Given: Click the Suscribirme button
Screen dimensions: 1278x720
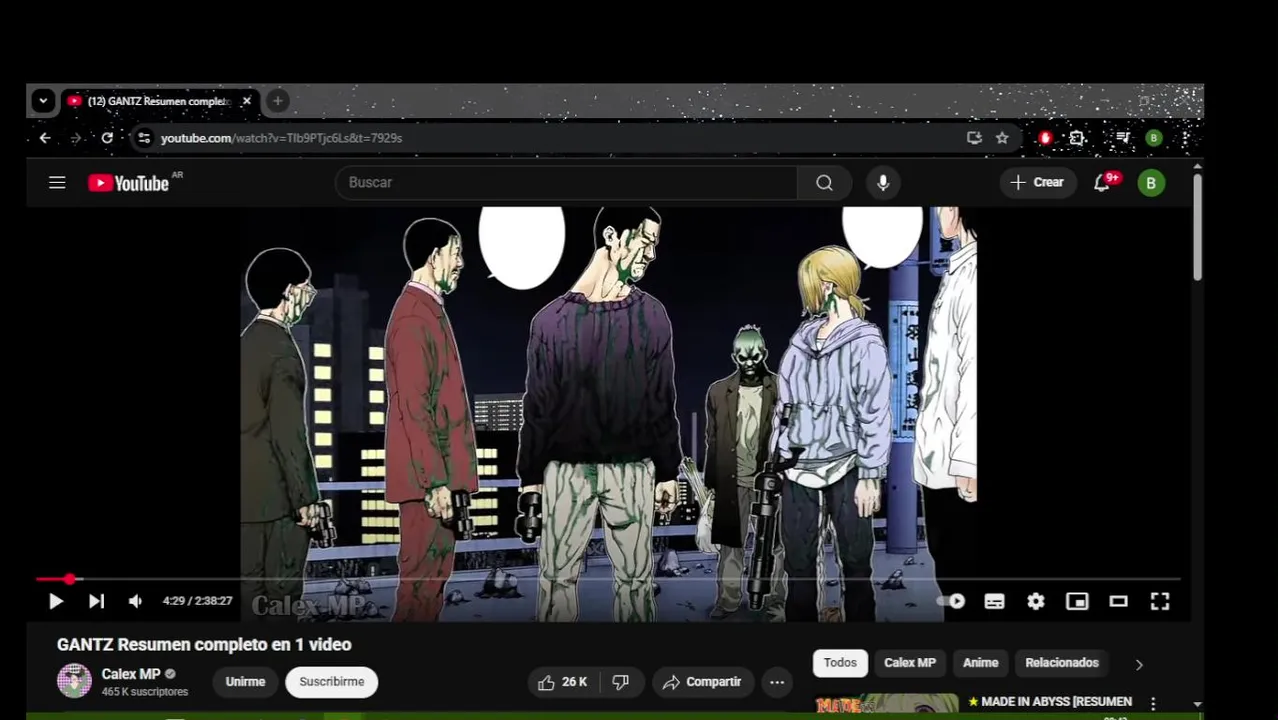Looking at the screenshot, I should 331,682.
